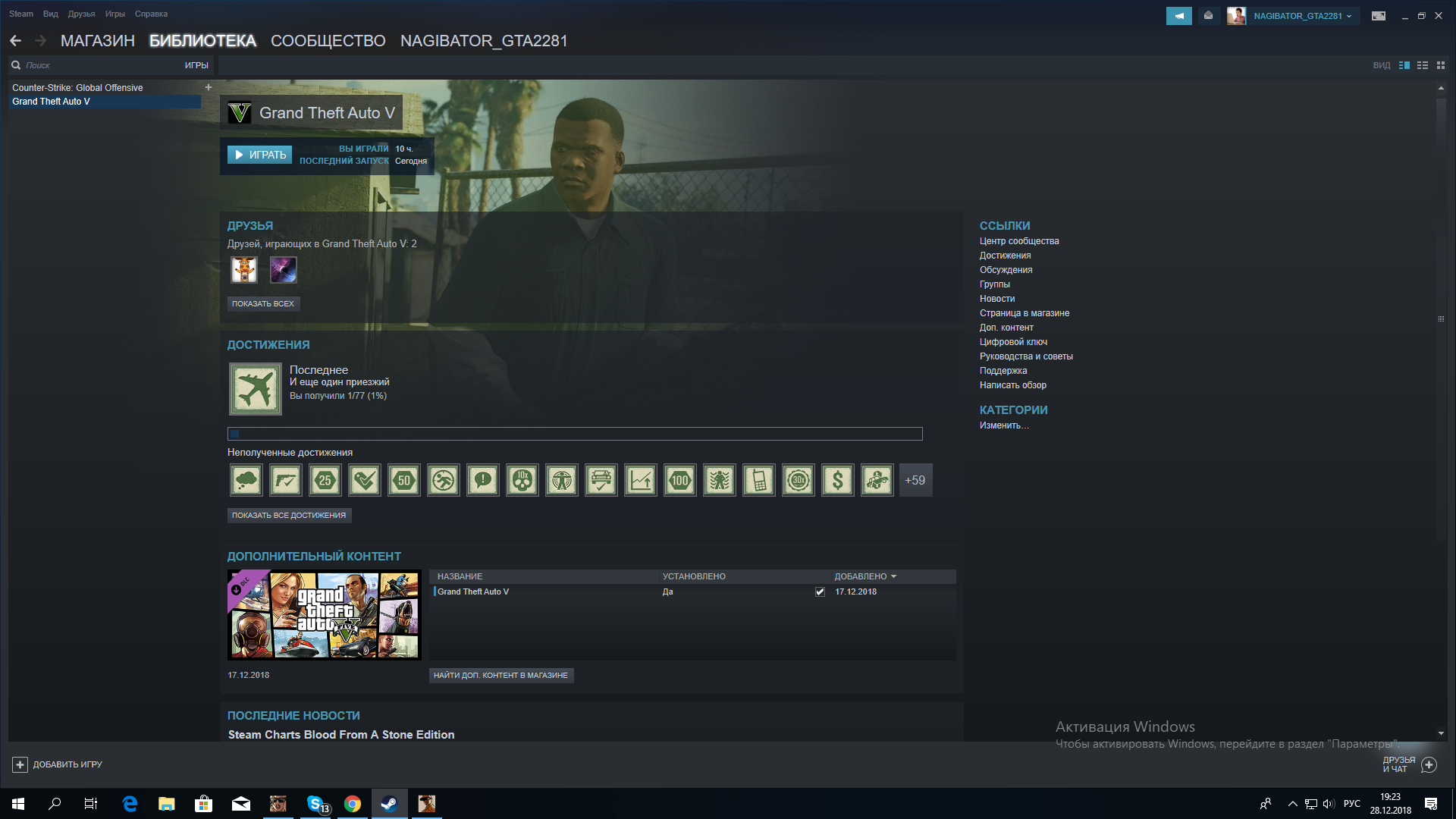Select Counter-Strike: Global Offensive in list
The height and width of the screenshot is (819, 1456).
pyautogui.click(x=77, y=88)
